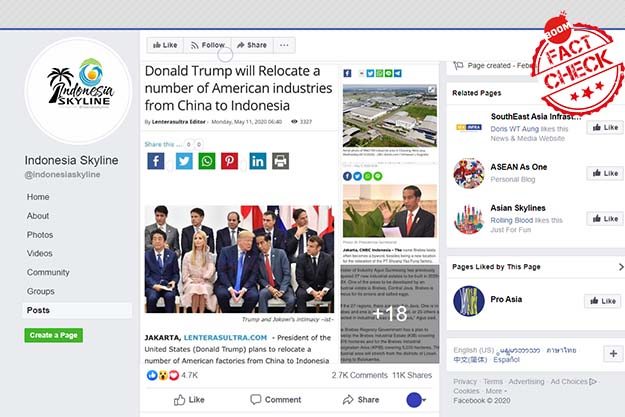The width and height of the screenshot is (625, 417).
Task: Open the three-dot more options menu
Action: [284, 45]
